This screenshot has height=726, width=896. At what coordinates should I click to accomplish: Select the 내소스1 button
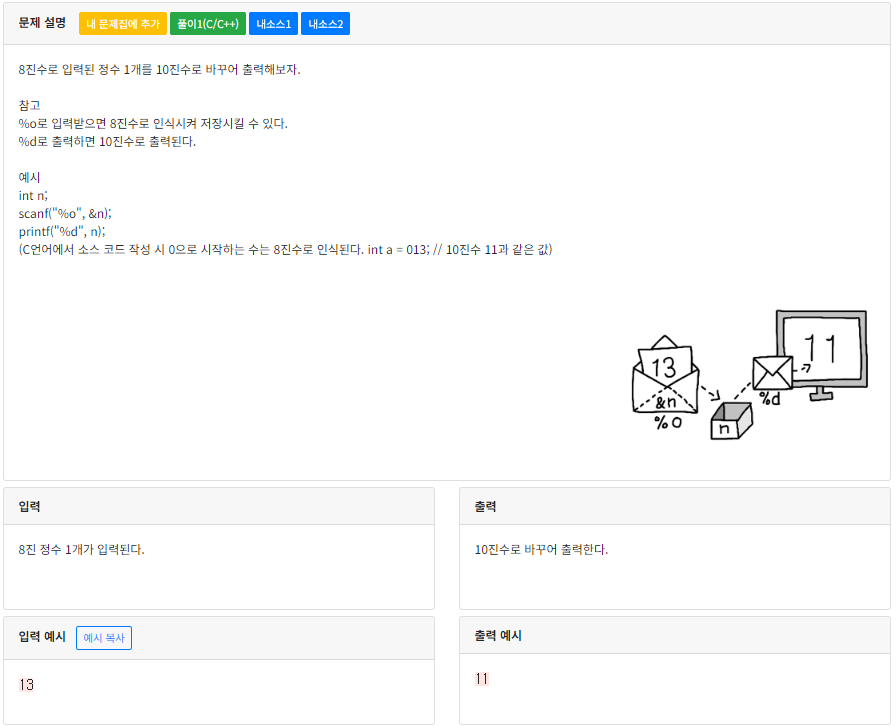(272, 22)
